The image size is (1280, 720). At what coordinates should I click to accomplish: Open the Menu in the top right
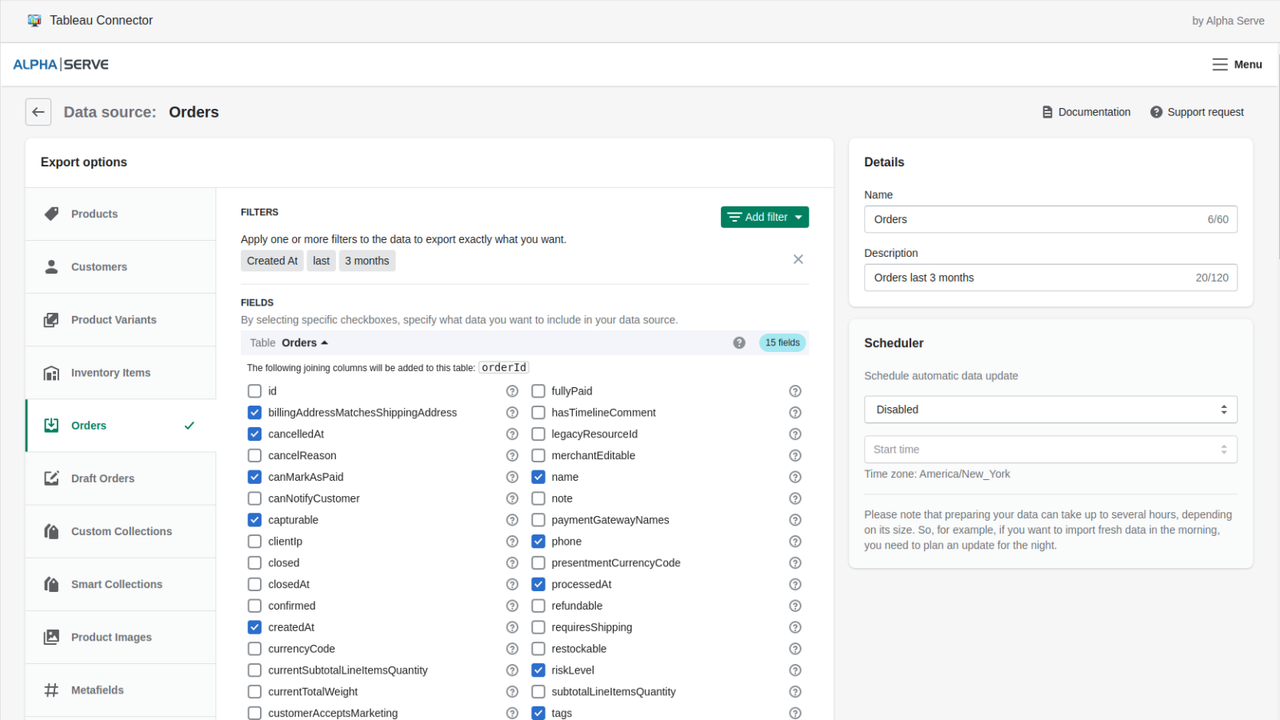[x=1236, y=64]
